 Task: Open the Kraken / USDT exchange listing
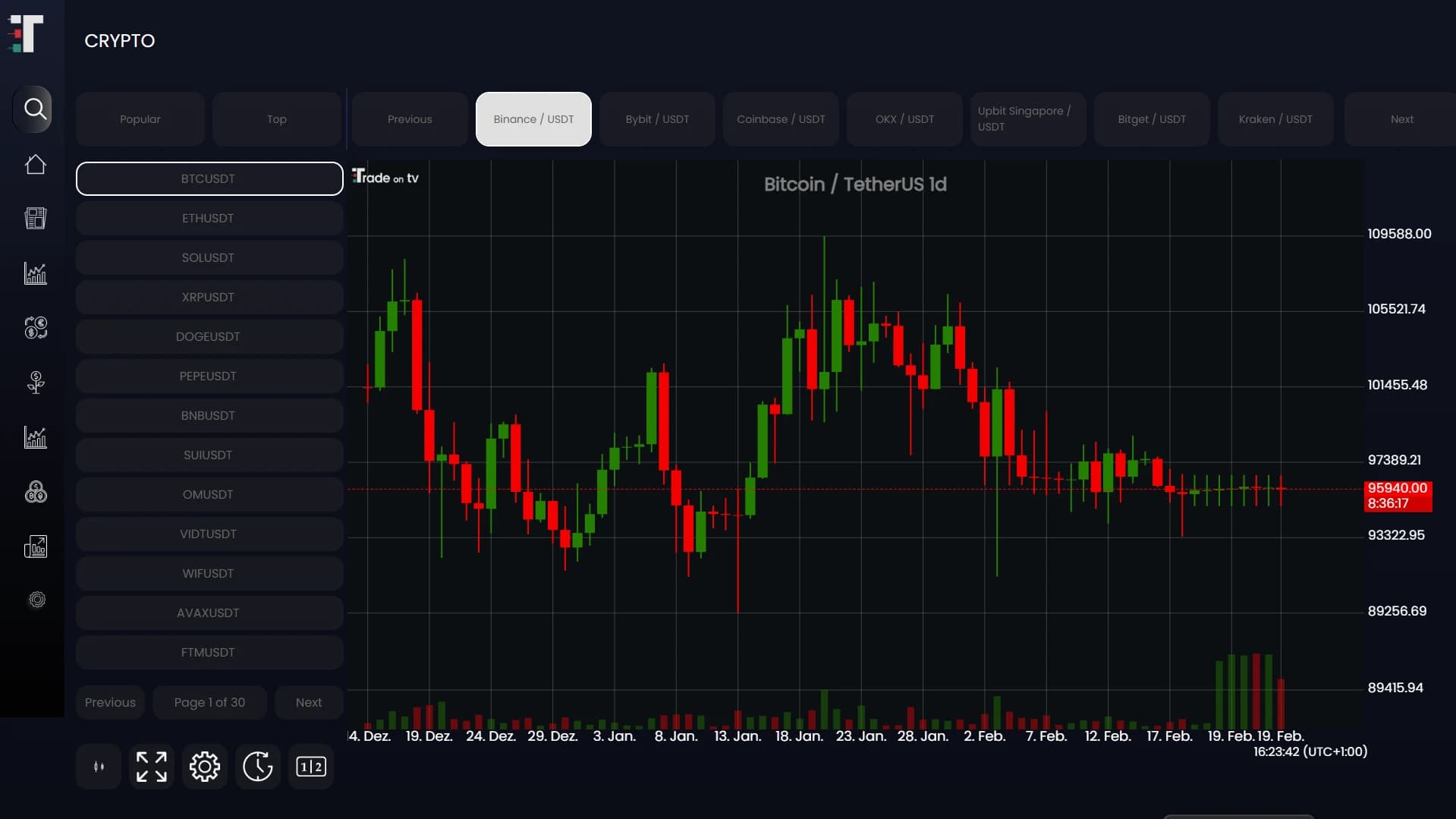click(x=1275, y=119)
